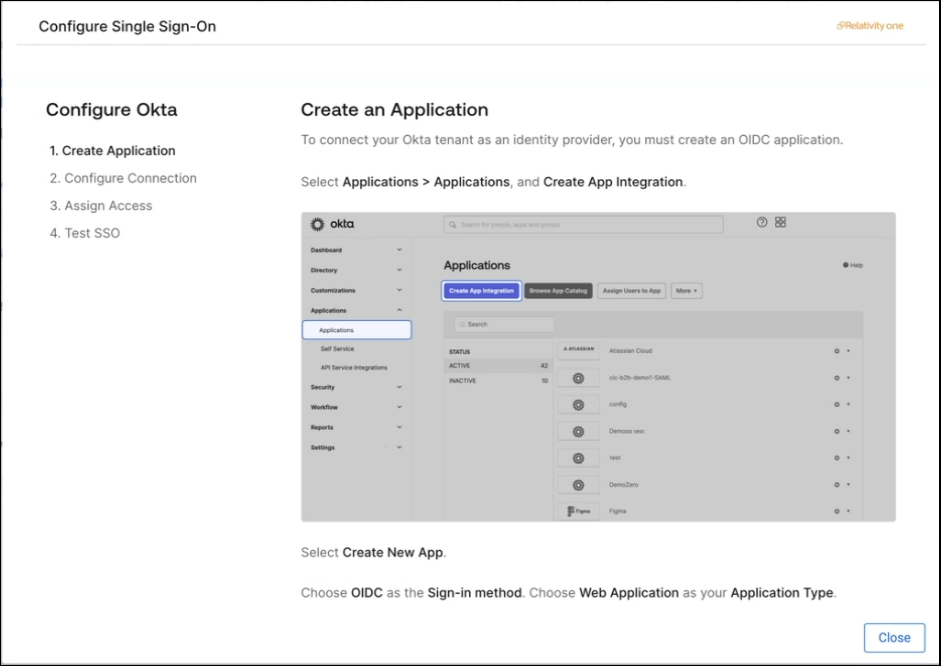941x666 pixels.
Task: Click the Create App Integration button
Action: point(481,291)
